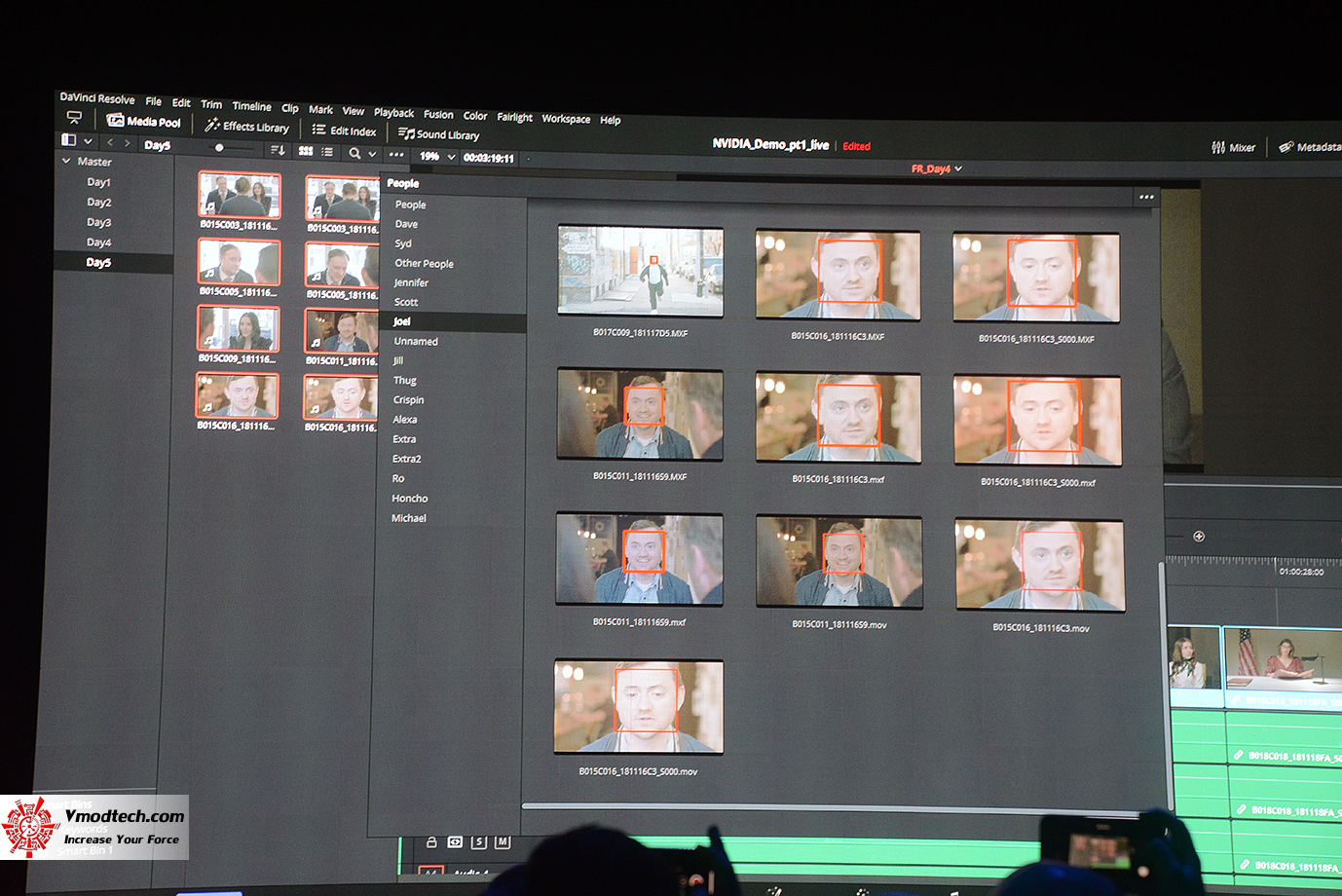1342x896 pixels.
Task: Open People window three-dot options menu
Action: pyautogui.click(x=1146, y=197)
